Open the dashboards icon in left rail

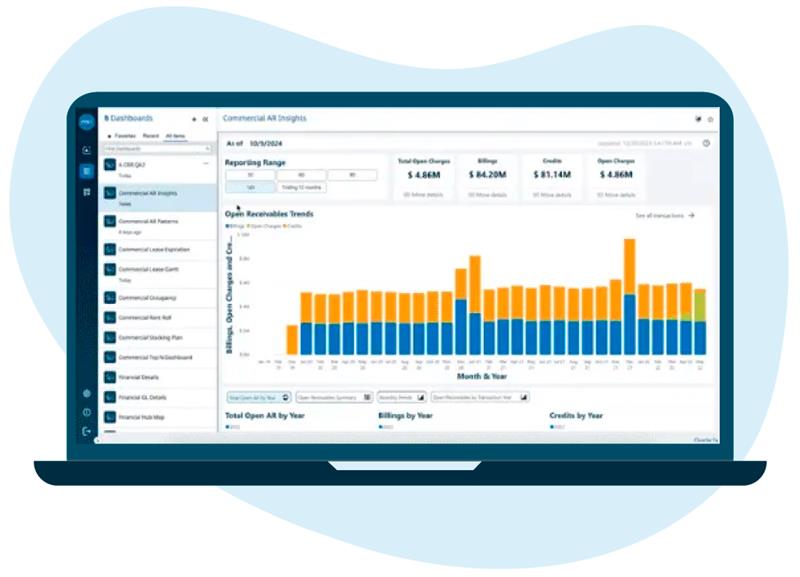tap(87, 171)
